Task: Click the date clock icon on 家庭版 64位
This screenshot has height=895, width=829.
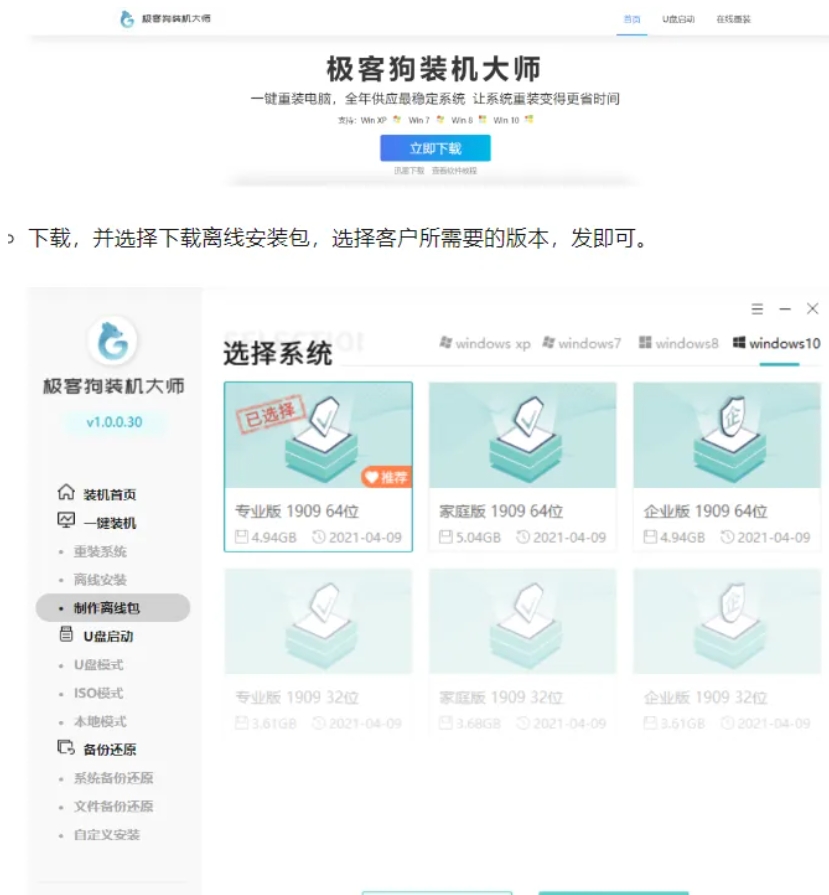Action: click(x=523, y=537)
